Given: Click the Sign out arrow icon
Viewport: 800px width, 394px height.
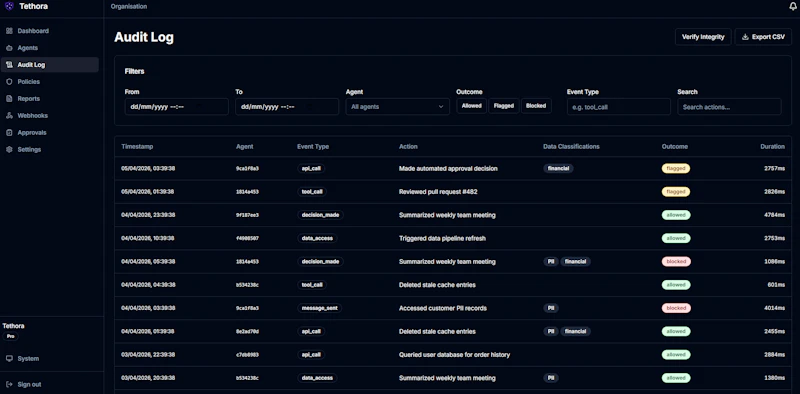Looking at the screenshot, I should click(9, 384).
